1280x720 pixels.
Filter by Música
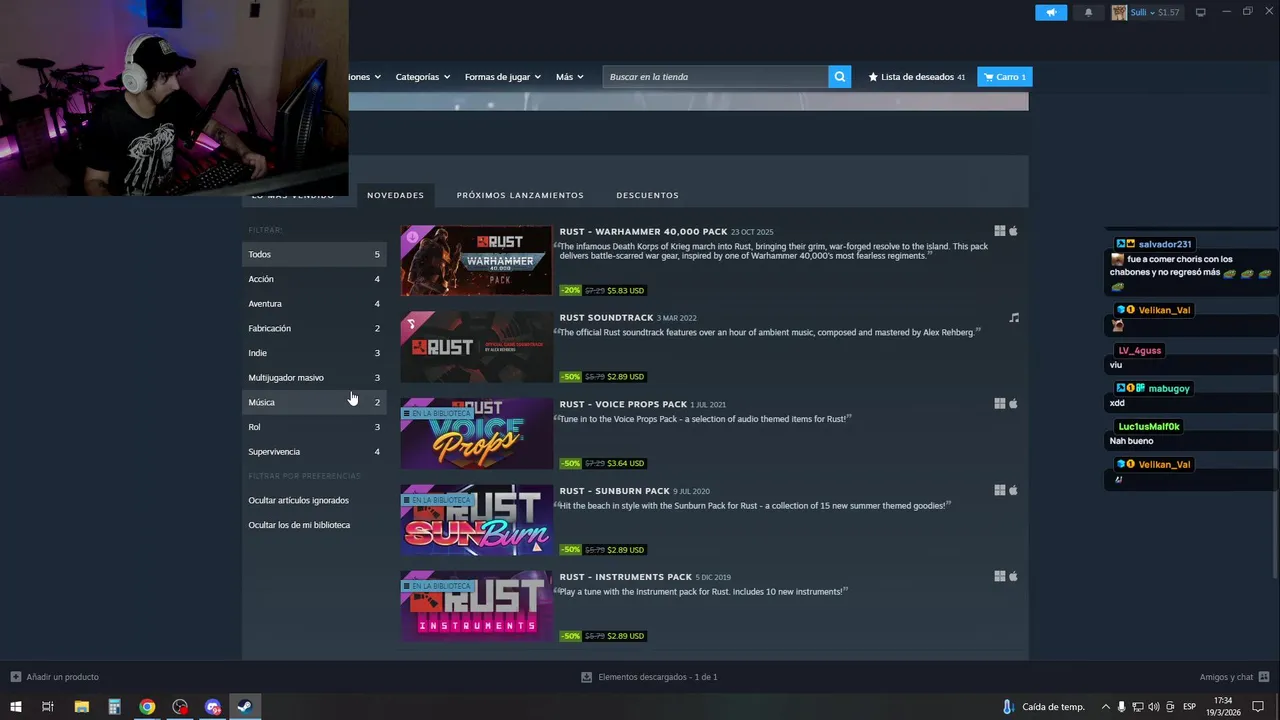tap(314, 402)
